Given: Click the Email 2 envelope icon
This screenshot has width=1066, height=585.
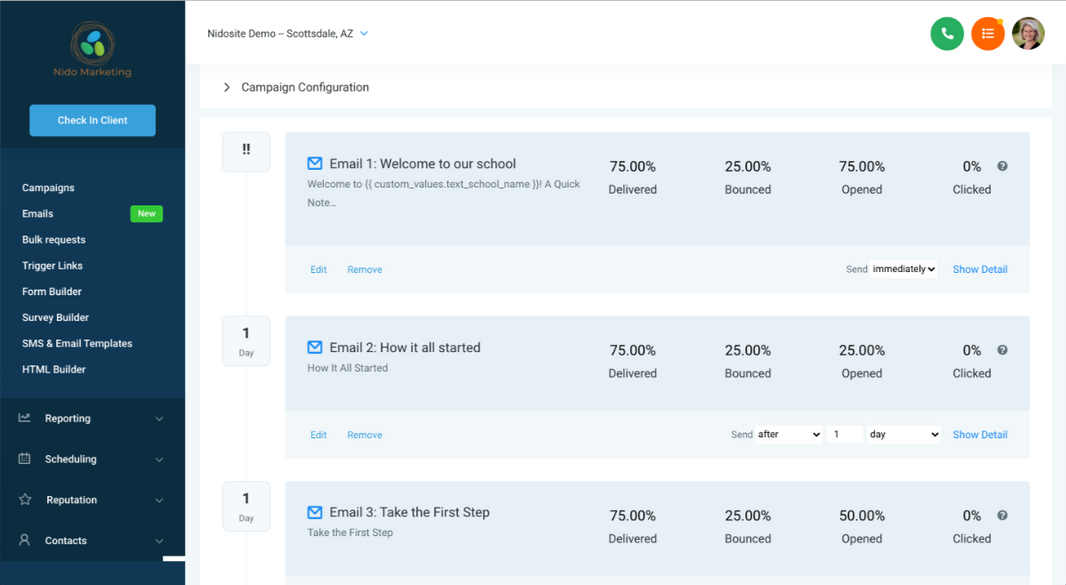Looking at the screenshot, I should pos(315,347).
